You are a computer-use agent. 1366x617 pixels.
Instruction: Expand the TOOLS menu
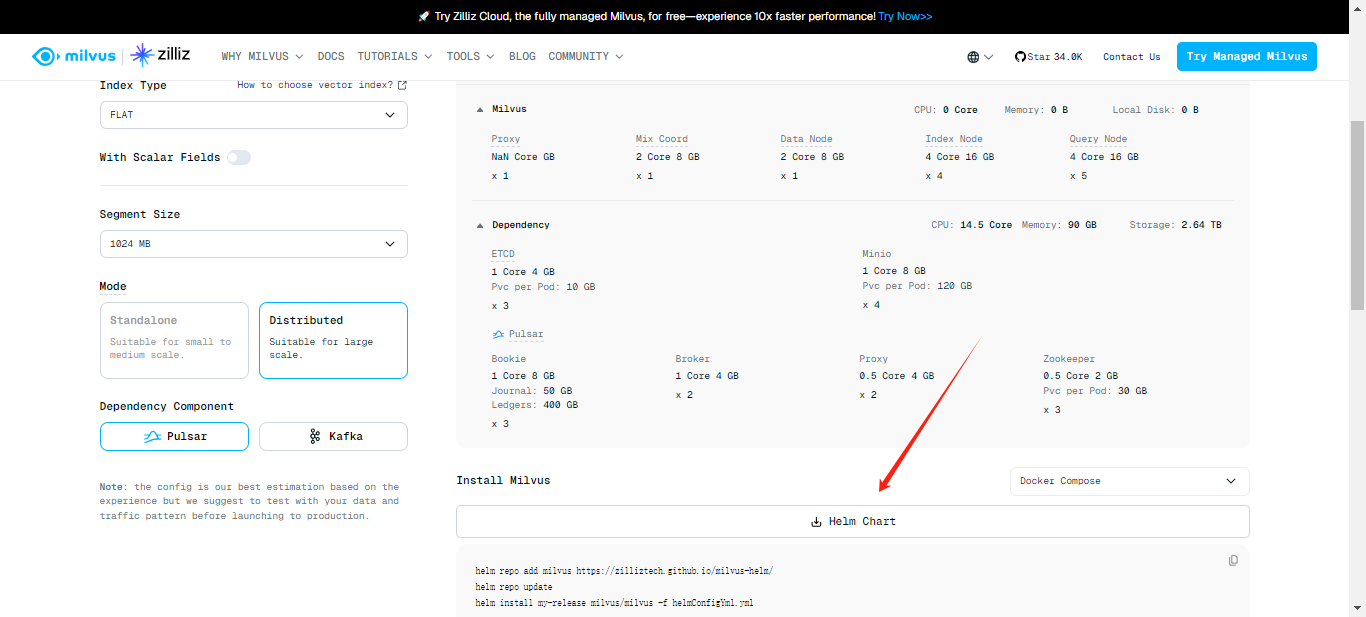tap(470, 57)
